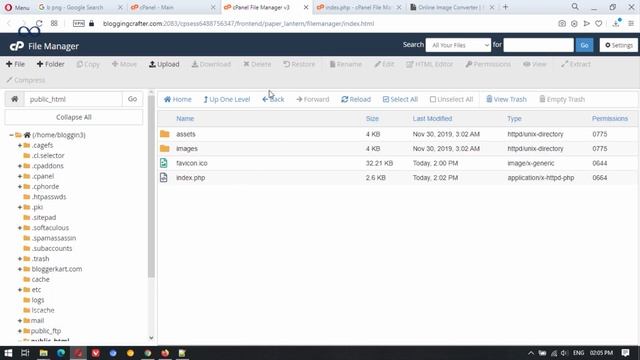Open the Settings gear button

point(619,45)
